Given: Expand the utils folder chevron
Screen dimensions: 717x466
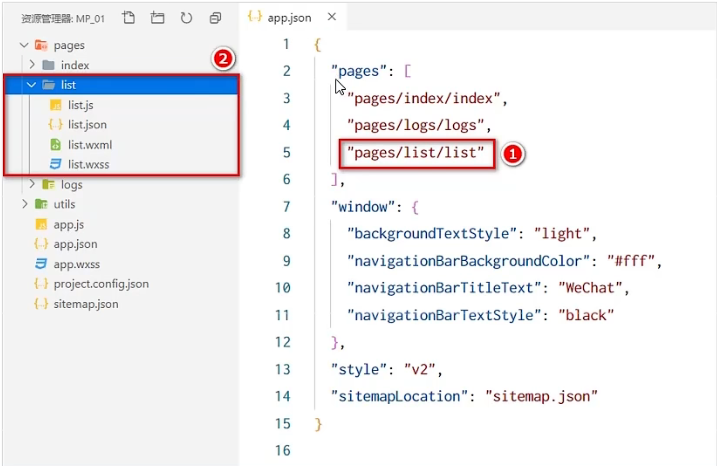Looking at the screenshot, I should (24, 204).
